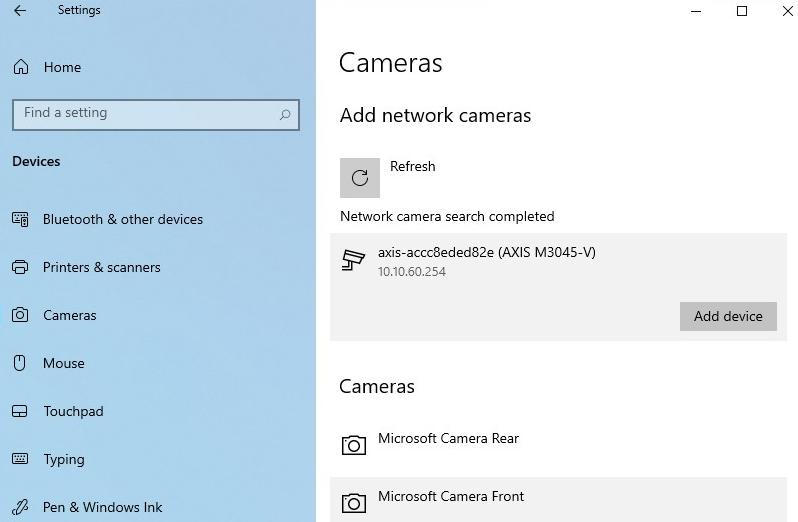Image resolution: width=798 pixels, height=522 pixels.
Task: Click the Pen & Windows Ink icon
Action: 20,507
